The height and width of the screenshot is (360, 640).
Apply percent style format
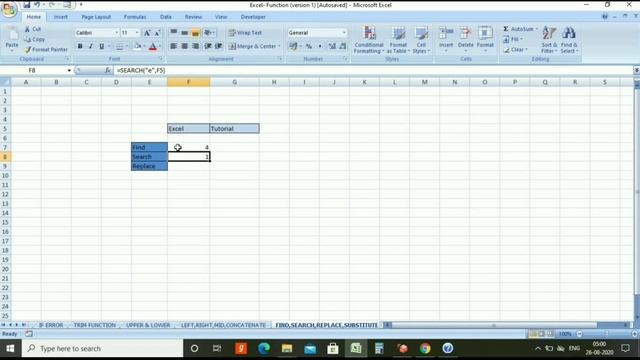309,46
